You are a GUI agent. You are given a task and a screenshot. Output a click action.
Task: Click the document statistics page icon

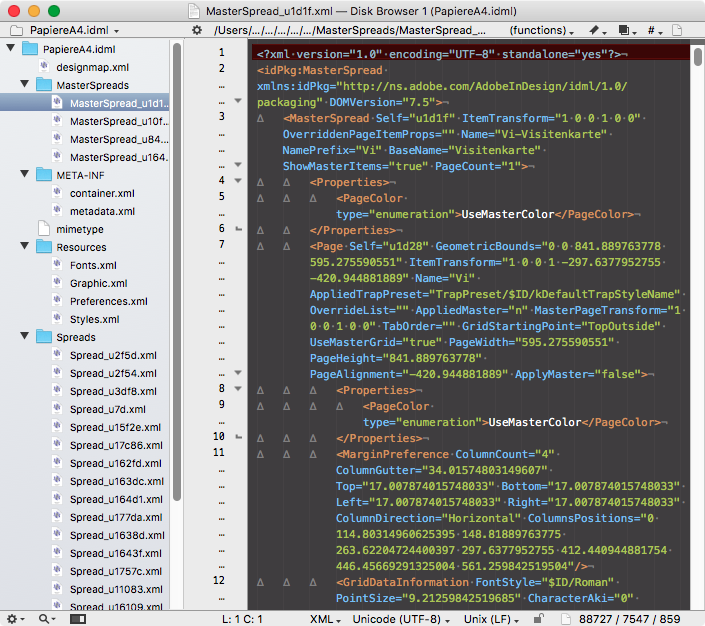tap(566, 619)
